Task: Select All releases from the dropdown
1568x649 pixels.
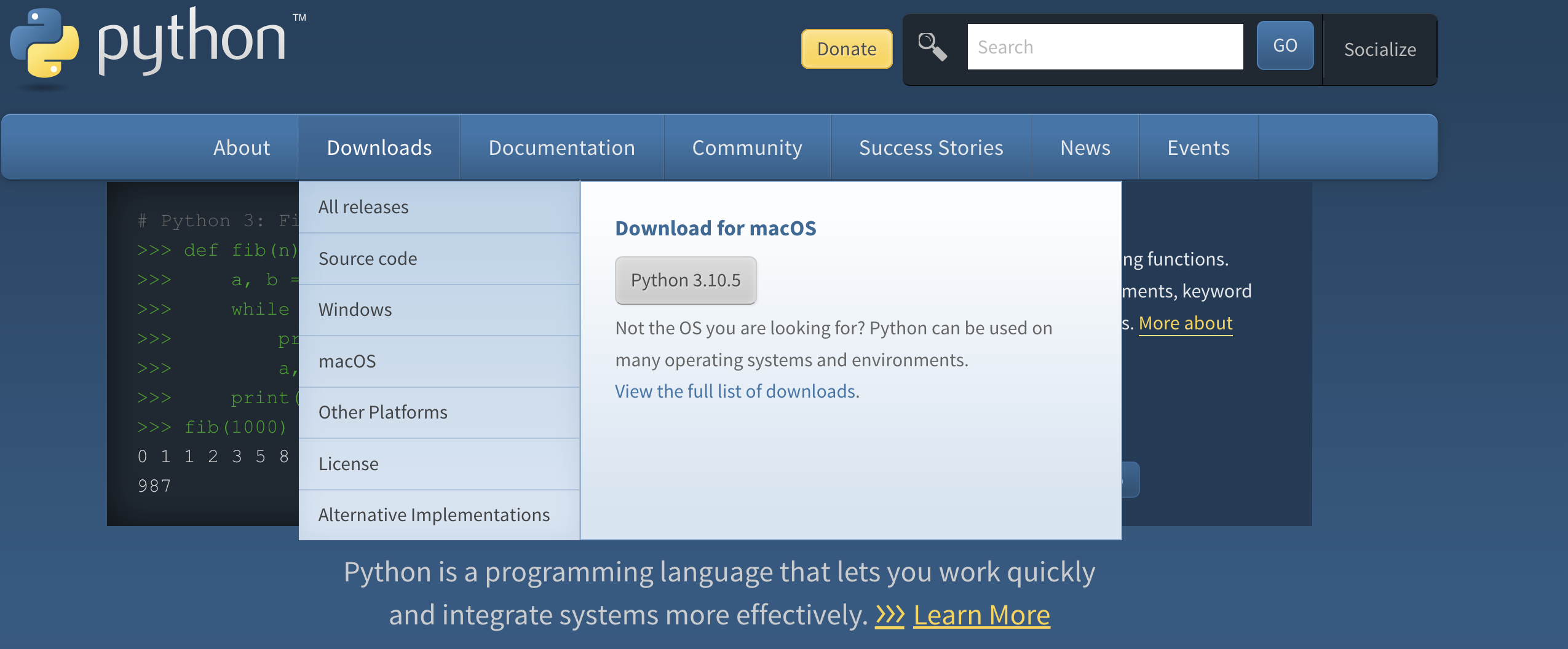Action: click(362, 207)
